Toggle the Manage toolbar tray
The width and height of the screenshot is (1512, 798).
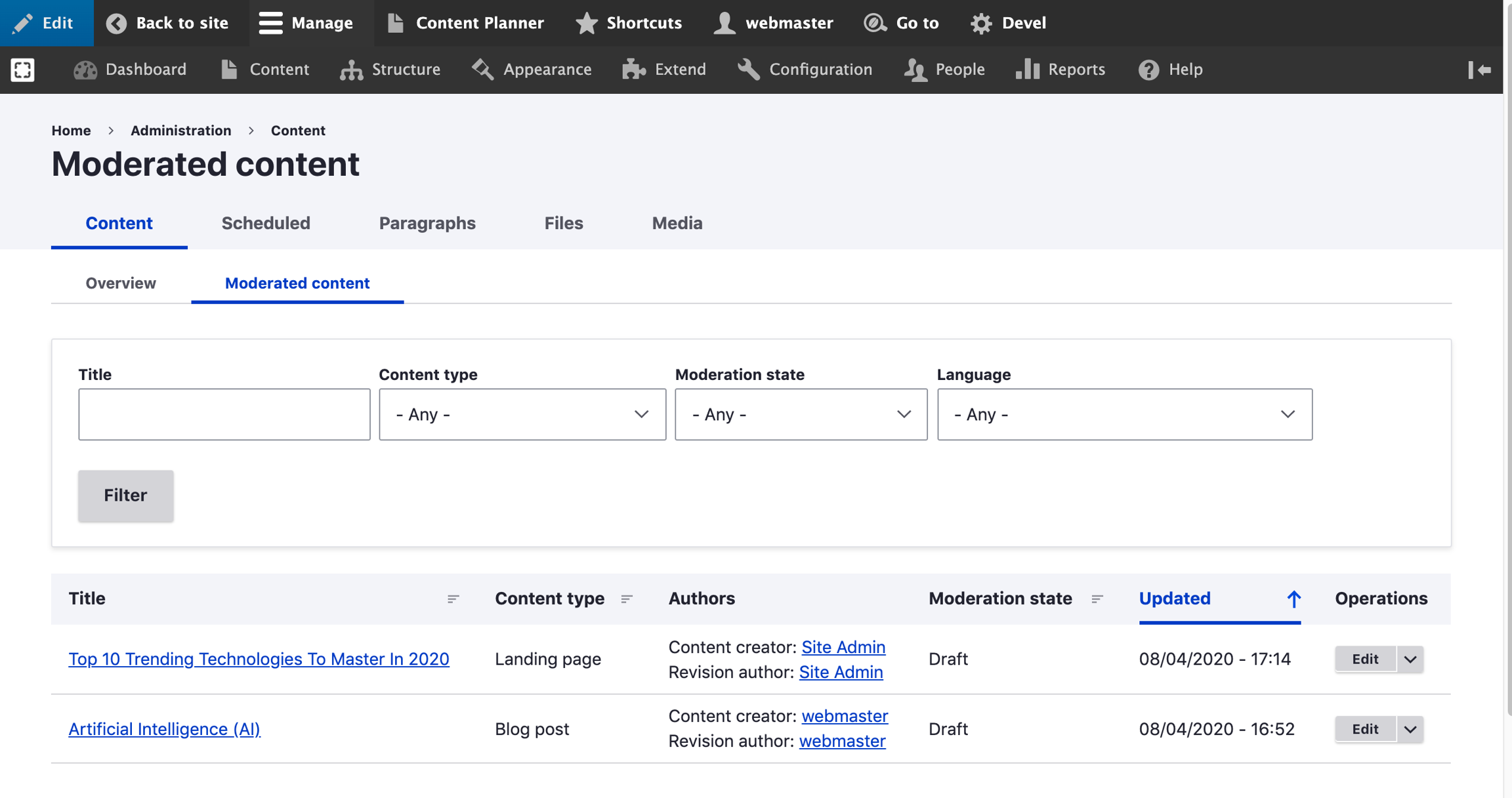[x=306, y=23]
